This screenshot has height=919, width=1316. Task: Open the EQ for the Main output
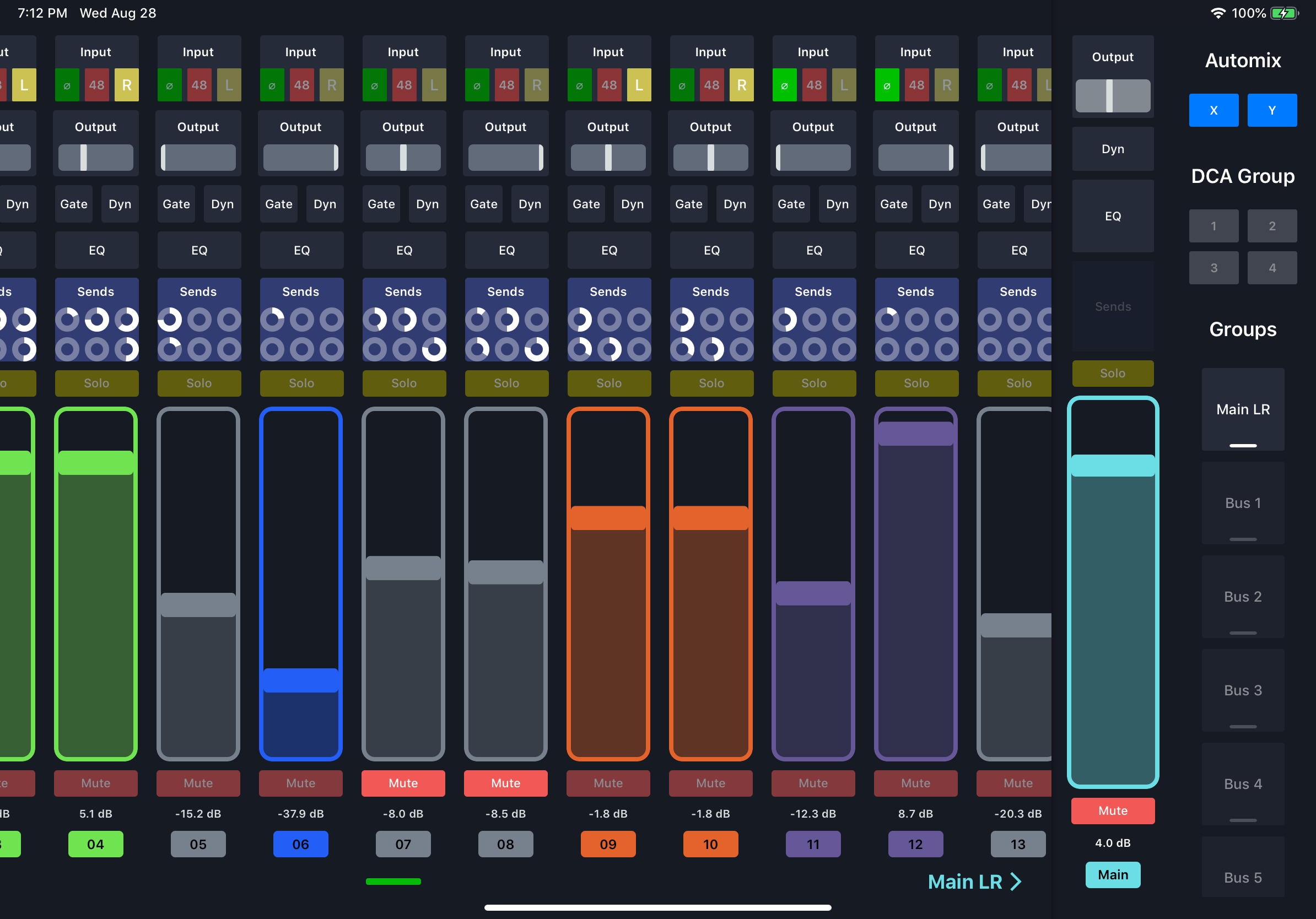[x=1112, y=216]
